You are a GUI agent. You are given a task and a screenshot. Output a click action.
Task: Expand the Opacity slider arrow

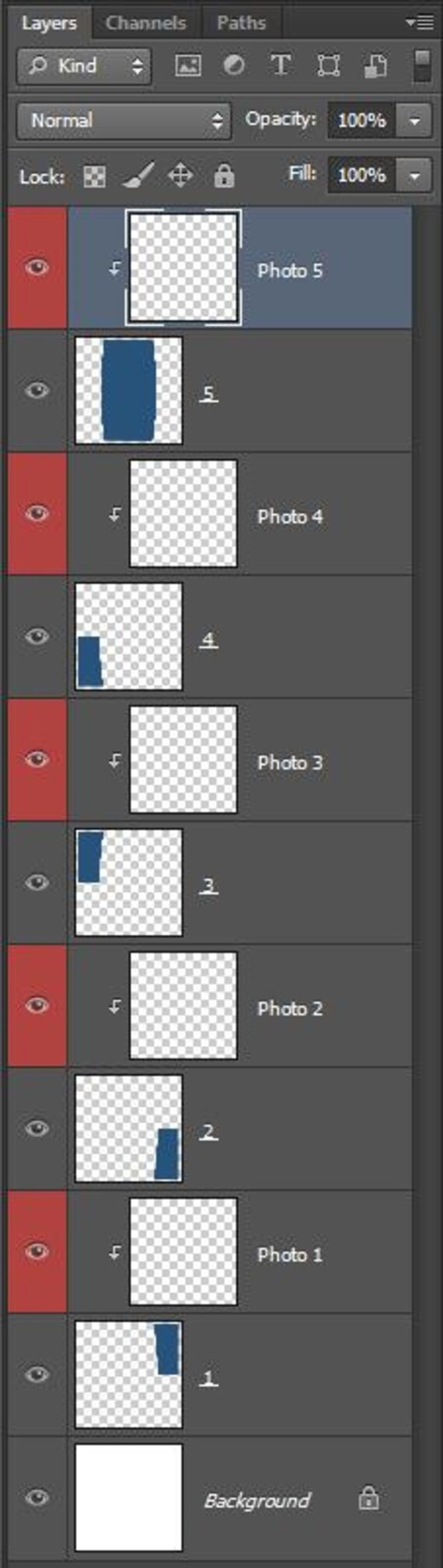point(415,121)
